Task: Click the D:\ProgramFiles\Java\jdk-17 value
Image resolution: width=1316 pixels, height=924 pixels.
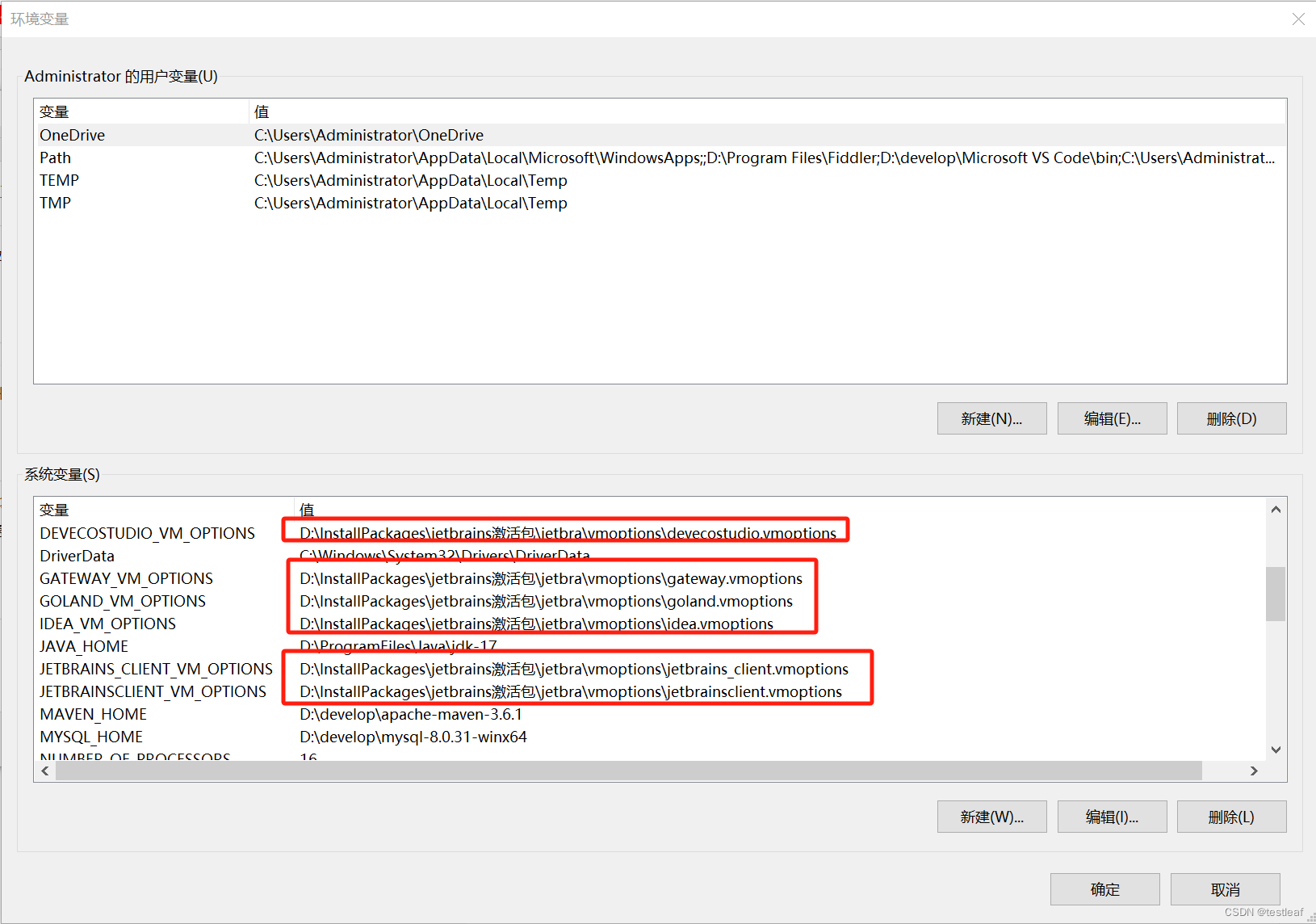Action: tap(398, 646)
